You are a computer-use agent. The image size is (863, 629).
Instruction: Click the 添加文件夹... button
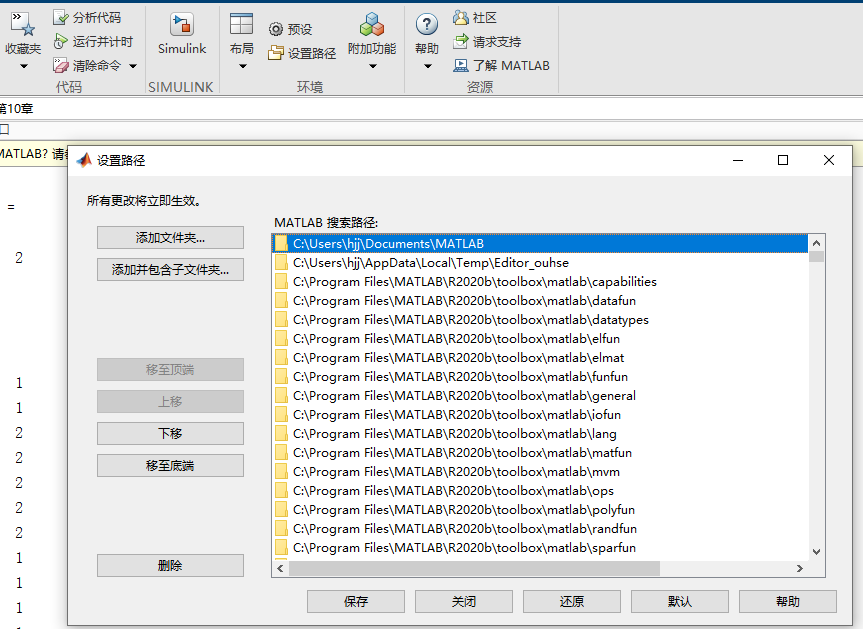tap(170, 237)
